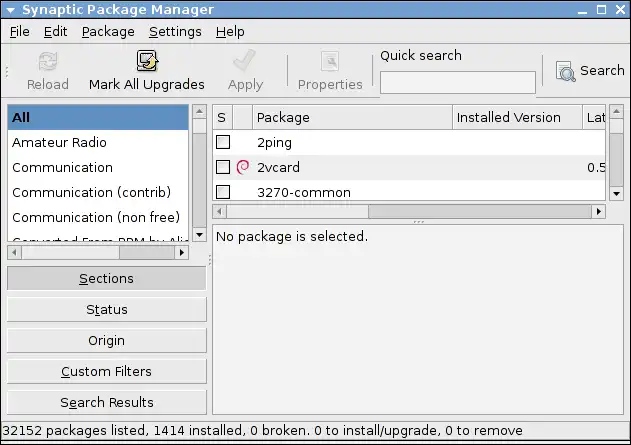Viewport: 631px width, 445px height.
Task: Select the All section
Action: pos(98,117)
